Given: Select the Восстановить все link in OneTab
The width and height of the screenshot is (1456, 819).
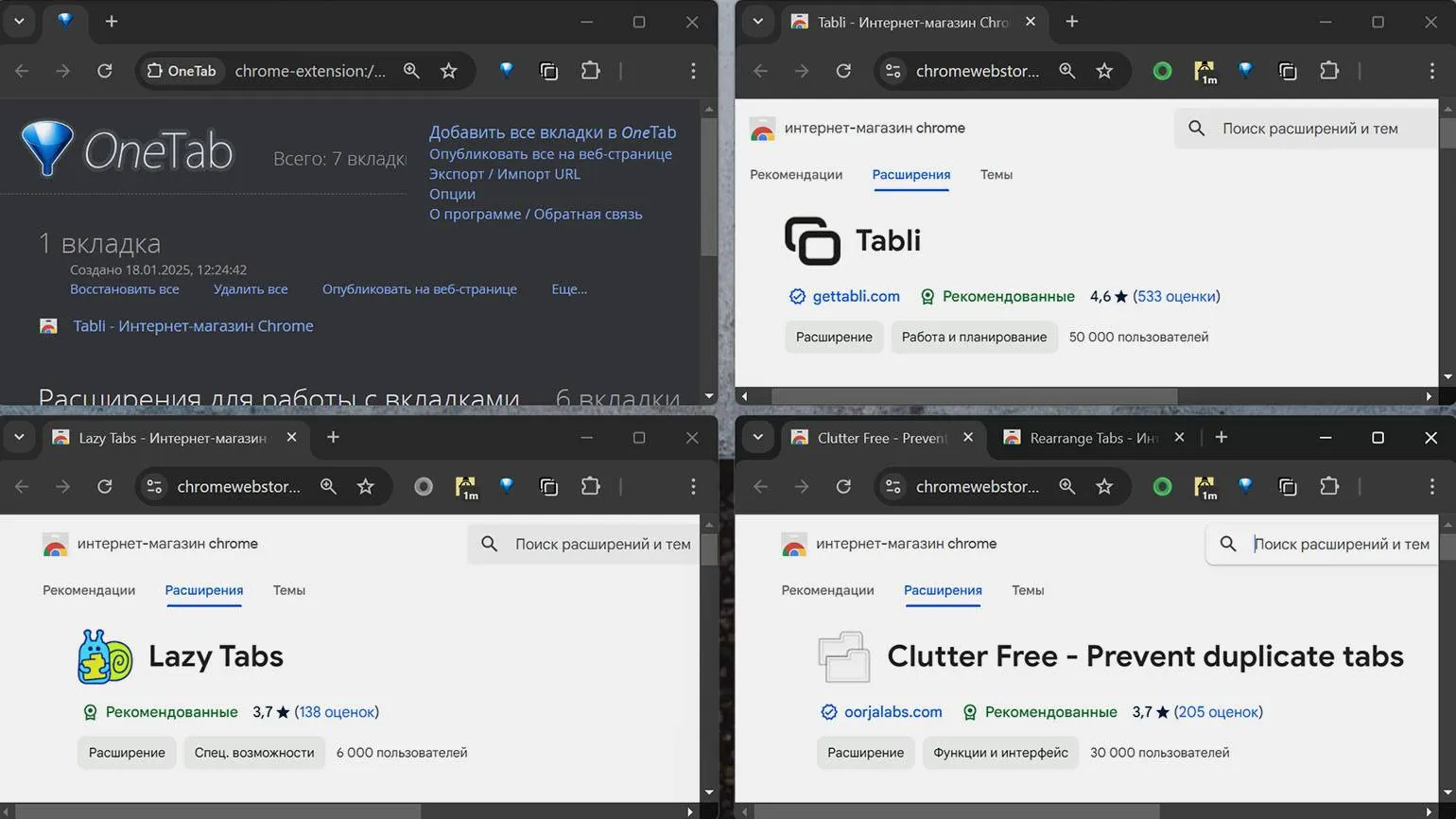Looking at the screenshot, I should click(125, 289).
